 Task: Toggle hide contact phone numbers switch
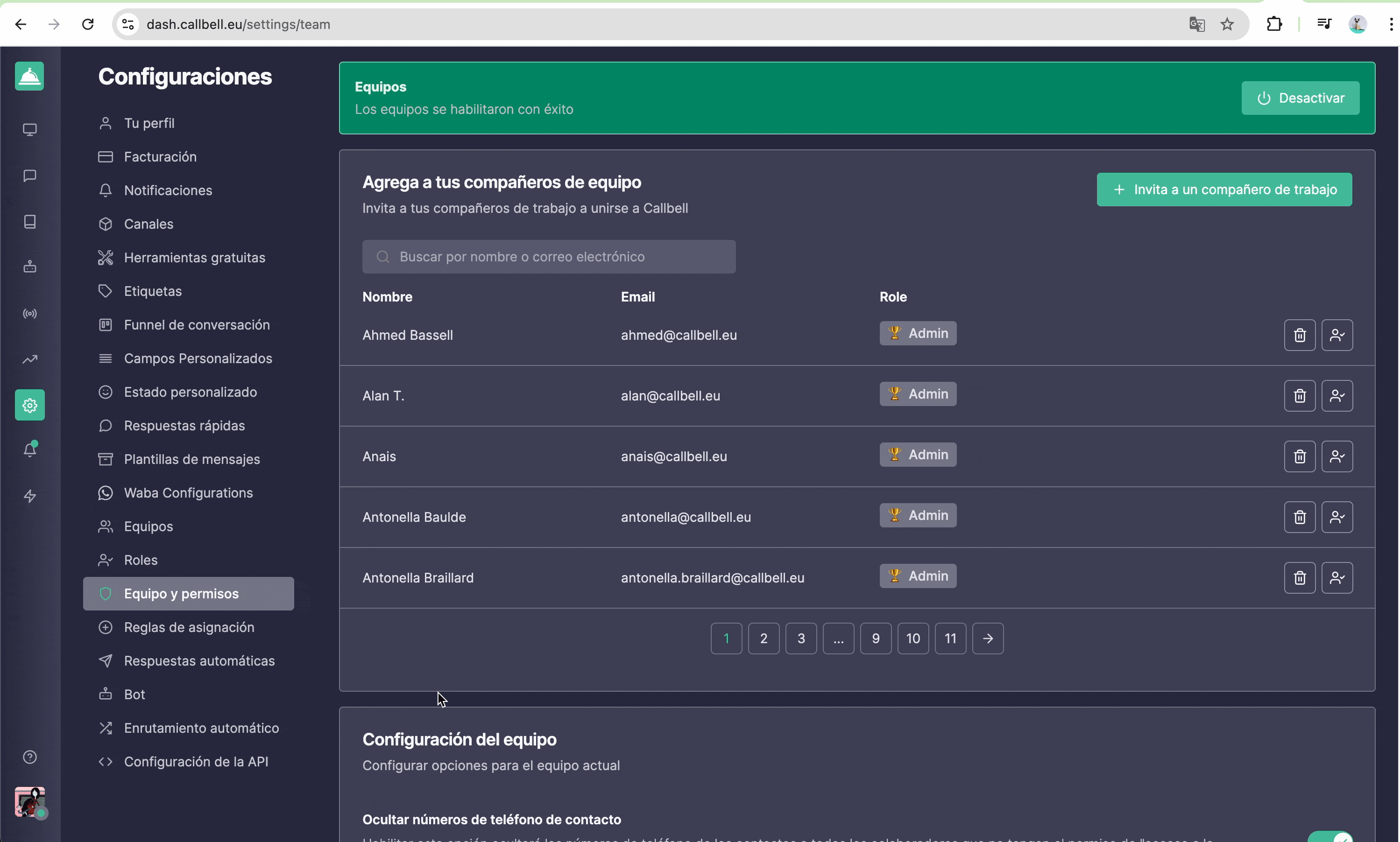click(1330, 837)
